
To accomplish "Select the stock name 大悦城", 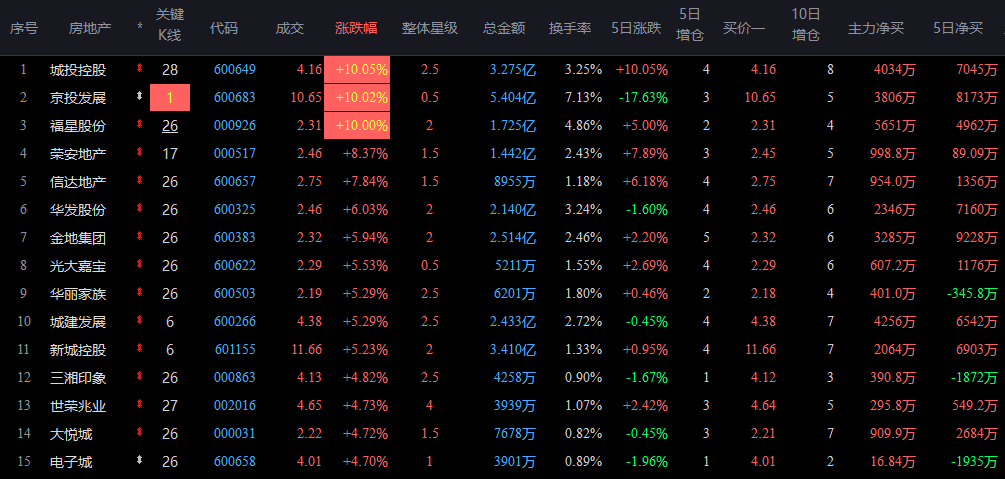I will (71, 434).
